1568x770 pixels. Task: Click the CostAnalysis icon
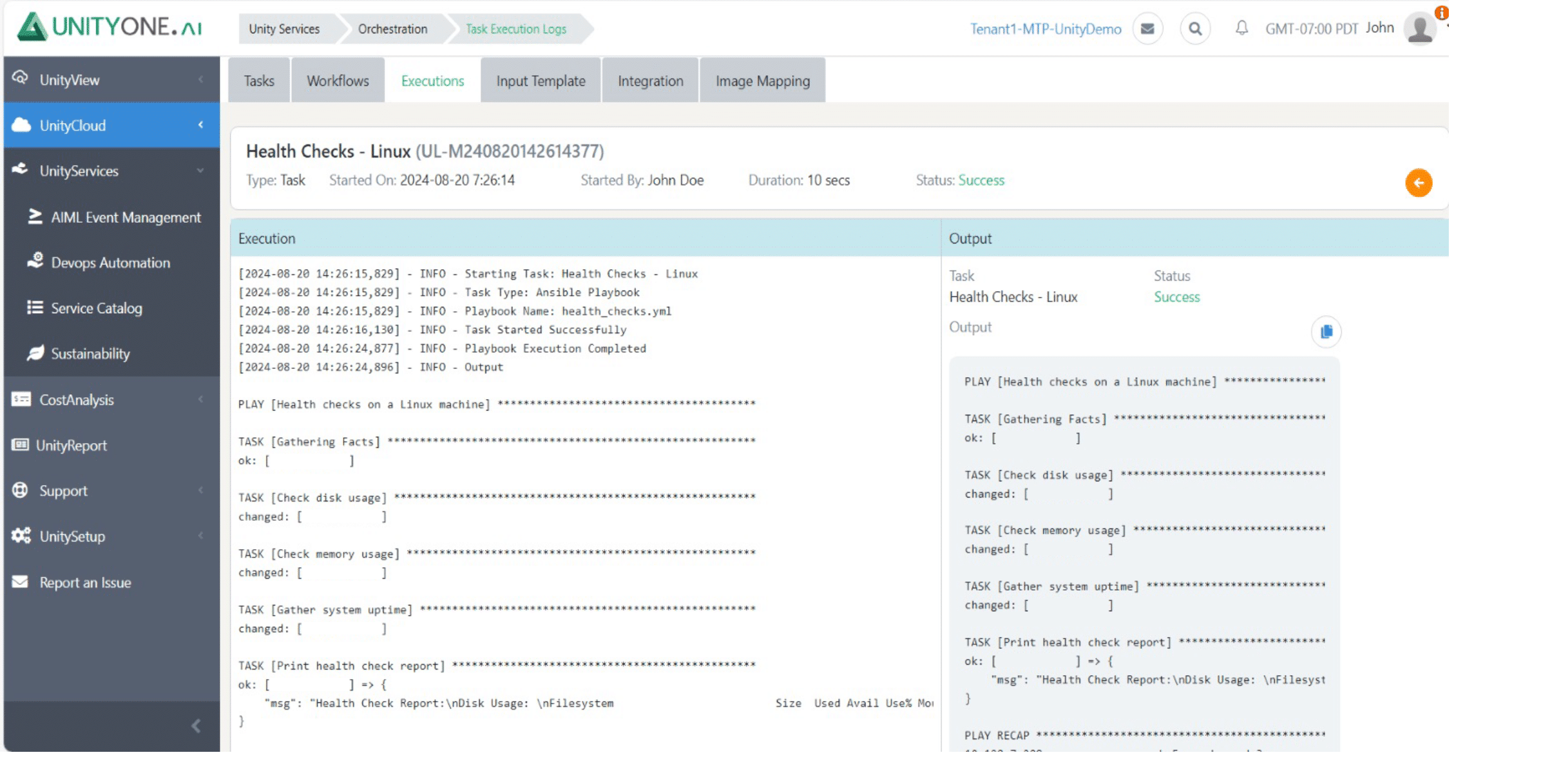click(x=21, y=399)
